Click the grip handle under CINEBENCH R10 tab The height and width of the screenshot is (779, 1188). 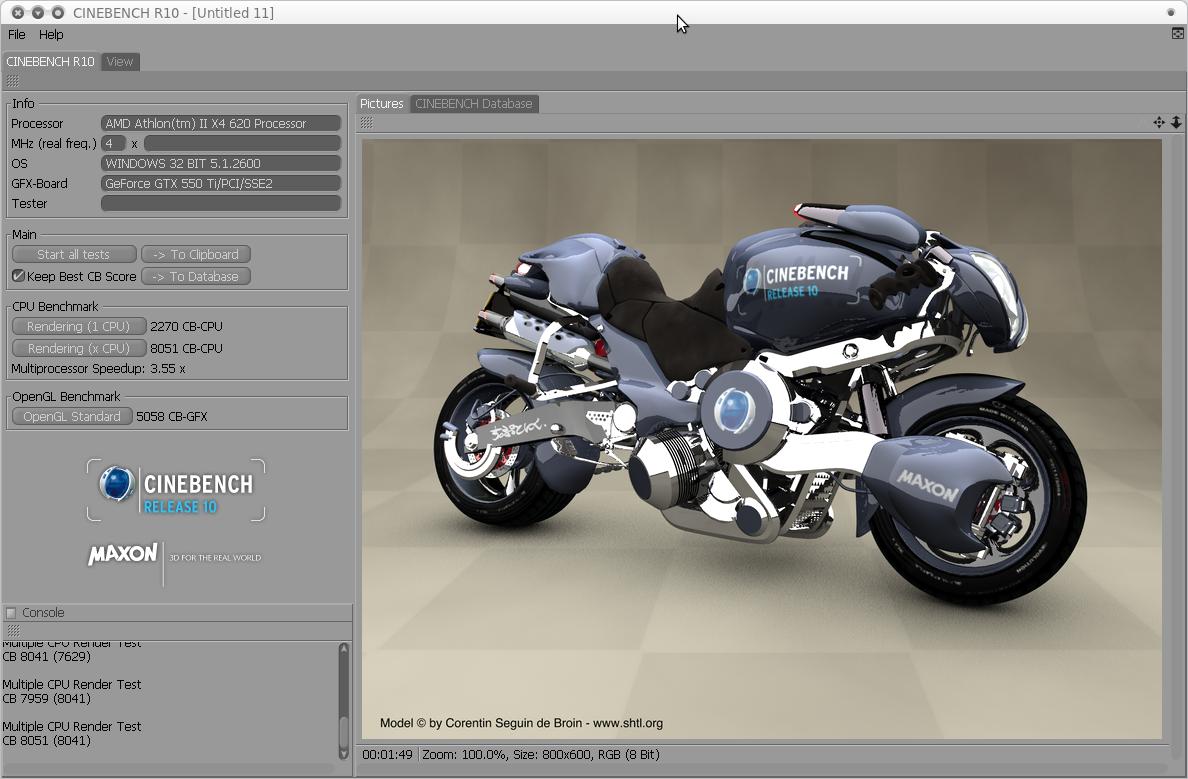[13, 81]
